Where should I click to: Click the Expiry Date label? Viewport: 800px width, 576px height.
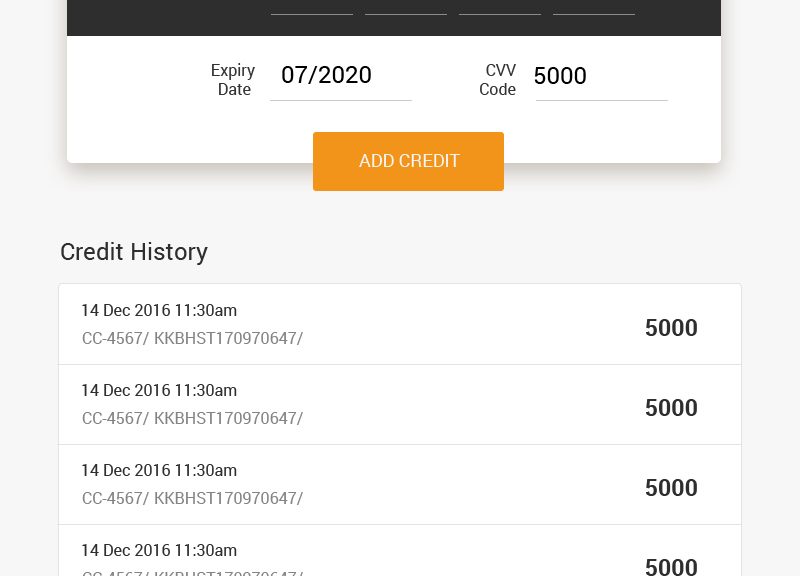pyautogui.click(x=233, y=80)
